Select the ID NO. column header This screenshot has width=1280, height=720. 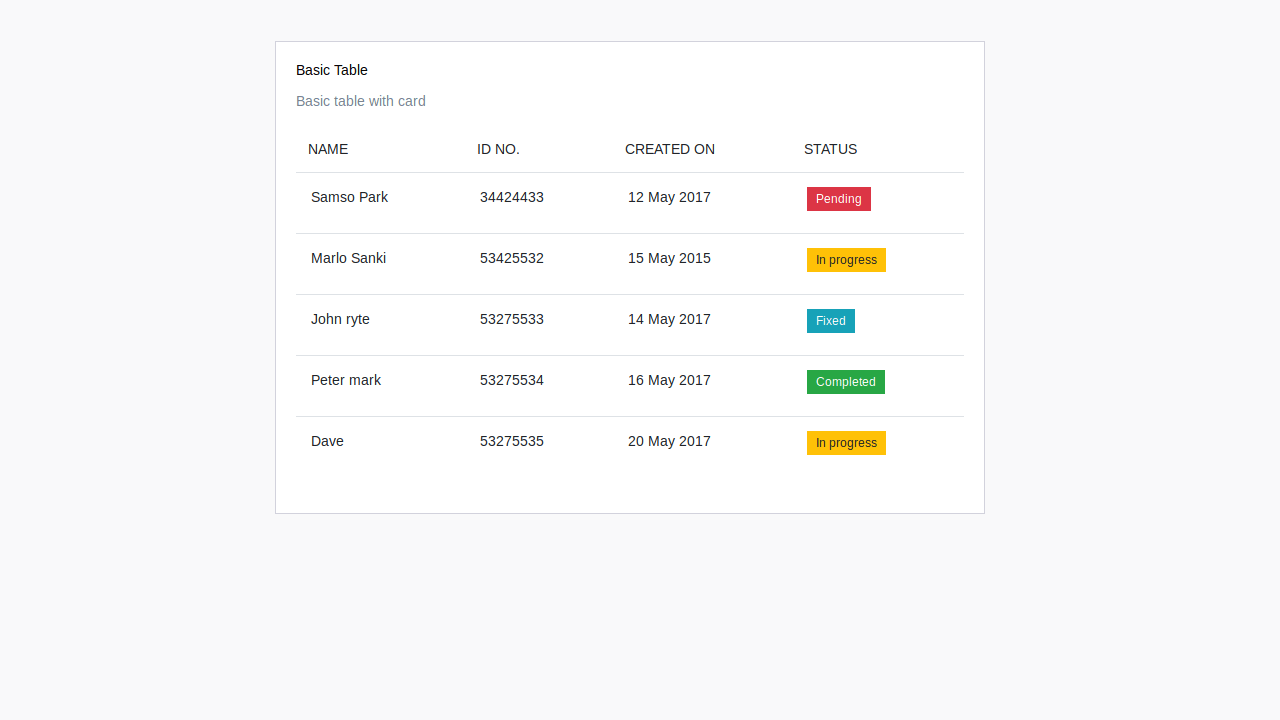click(498, 149)
